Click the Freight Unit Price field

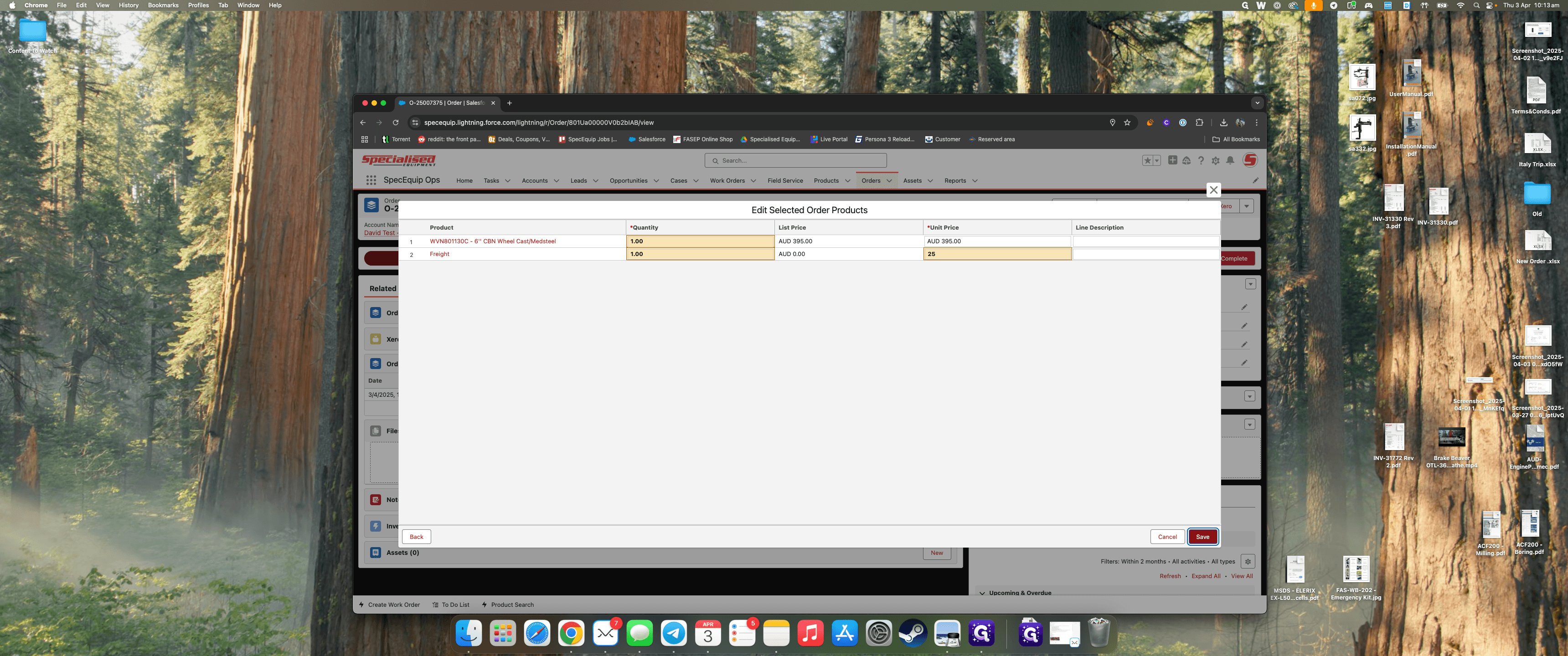click(x=997, y=254)
